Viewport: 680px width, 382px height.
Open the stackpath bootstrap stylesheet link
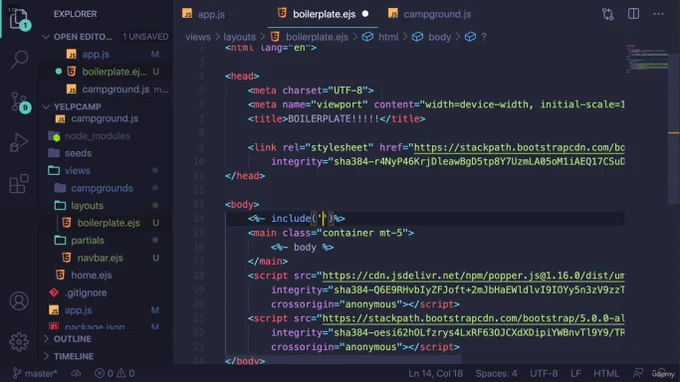[519, 147]
